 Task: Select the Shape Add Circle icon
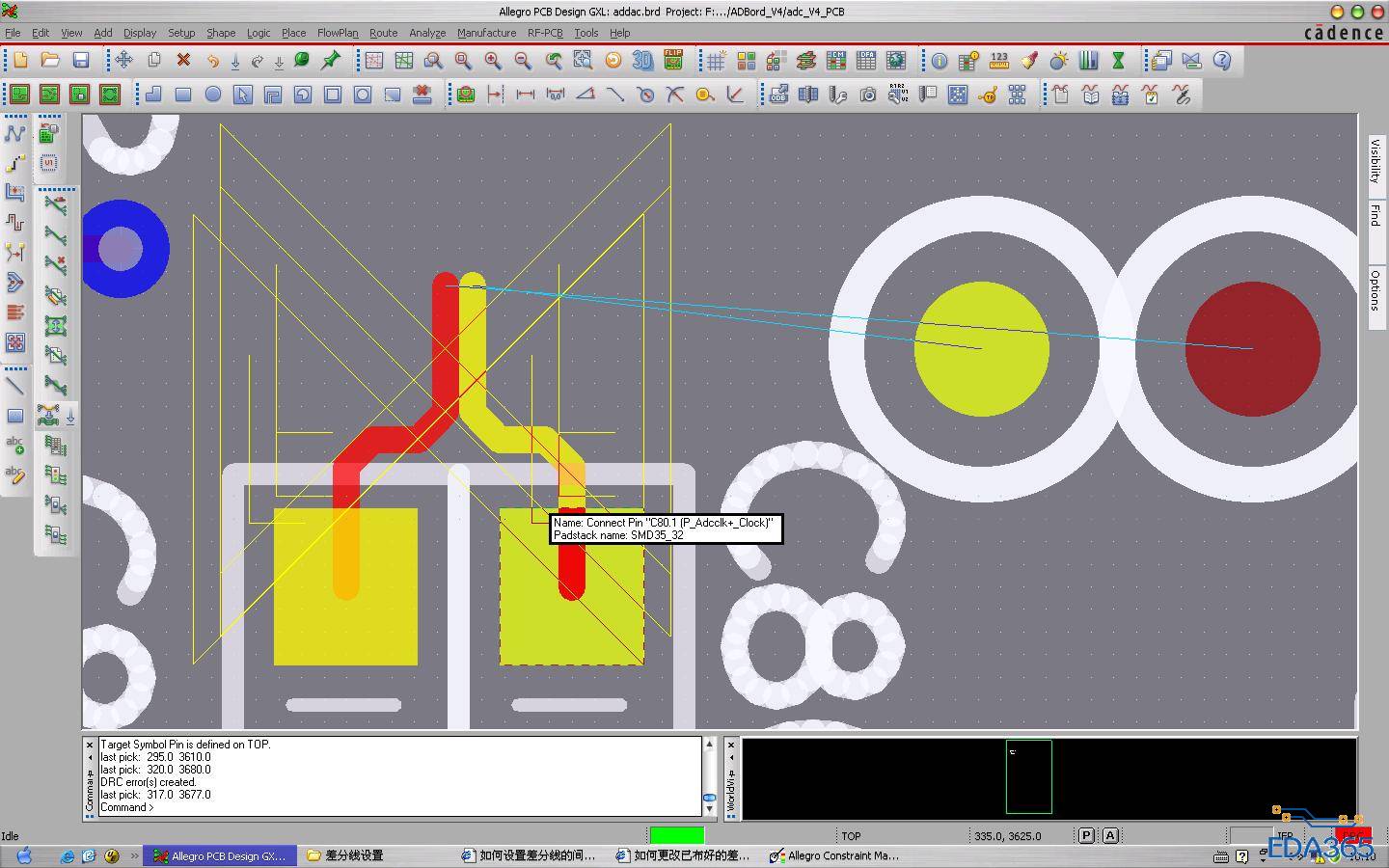[x=212, y=95]
